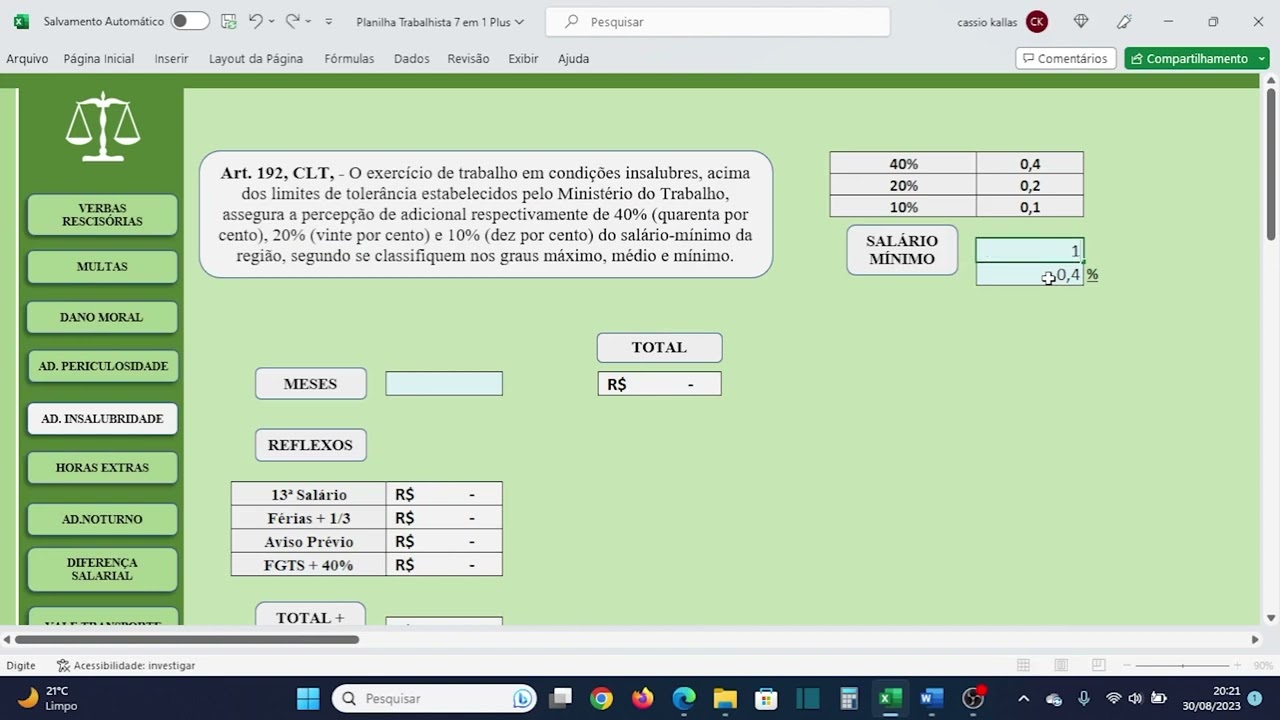Open Microsoft Store from taskbar

pos(766,698)
